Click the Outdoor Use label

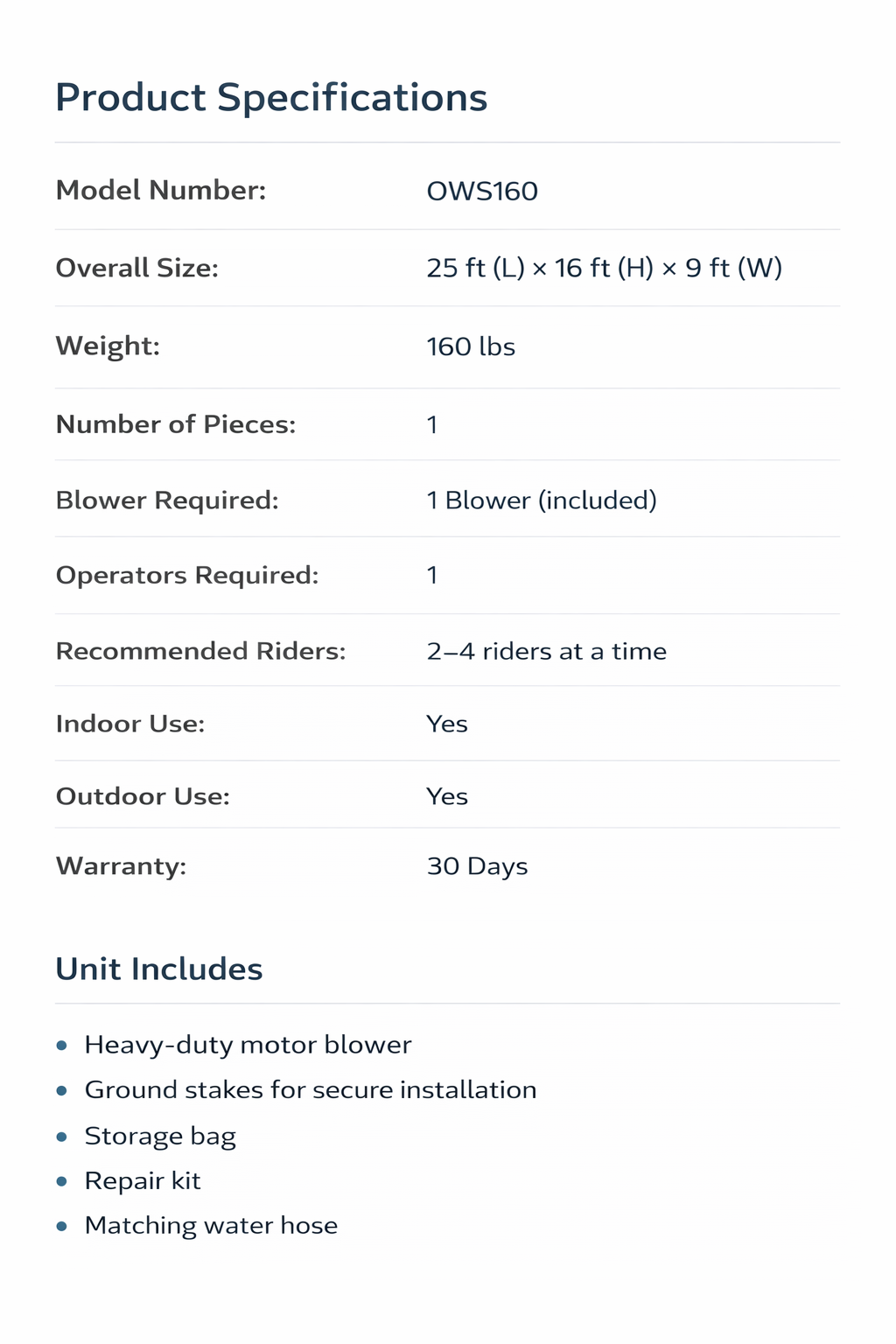tap(143, 796)
